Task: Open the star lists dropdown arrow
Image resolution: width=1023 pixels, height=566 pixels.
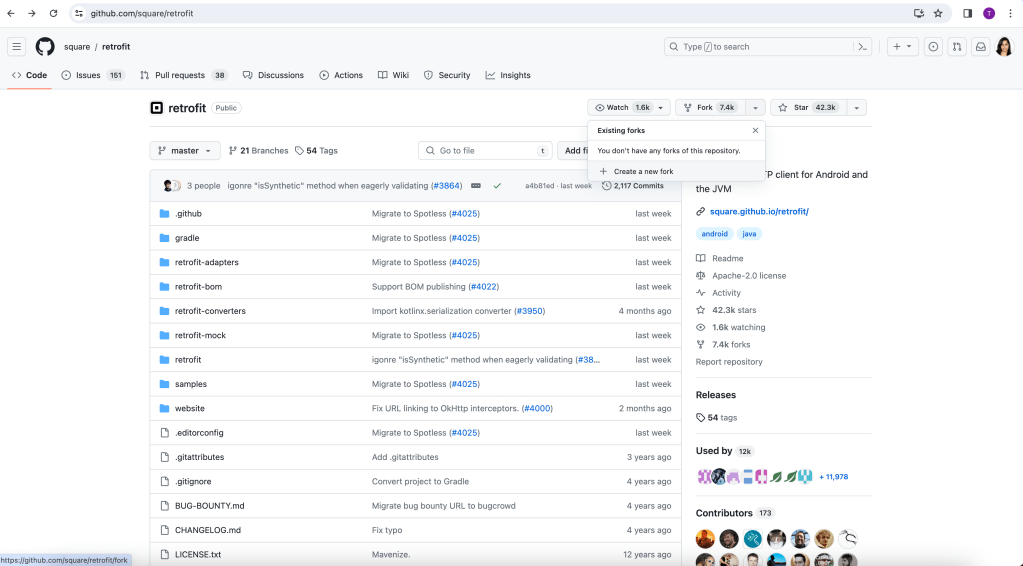Action: (856, 107)
